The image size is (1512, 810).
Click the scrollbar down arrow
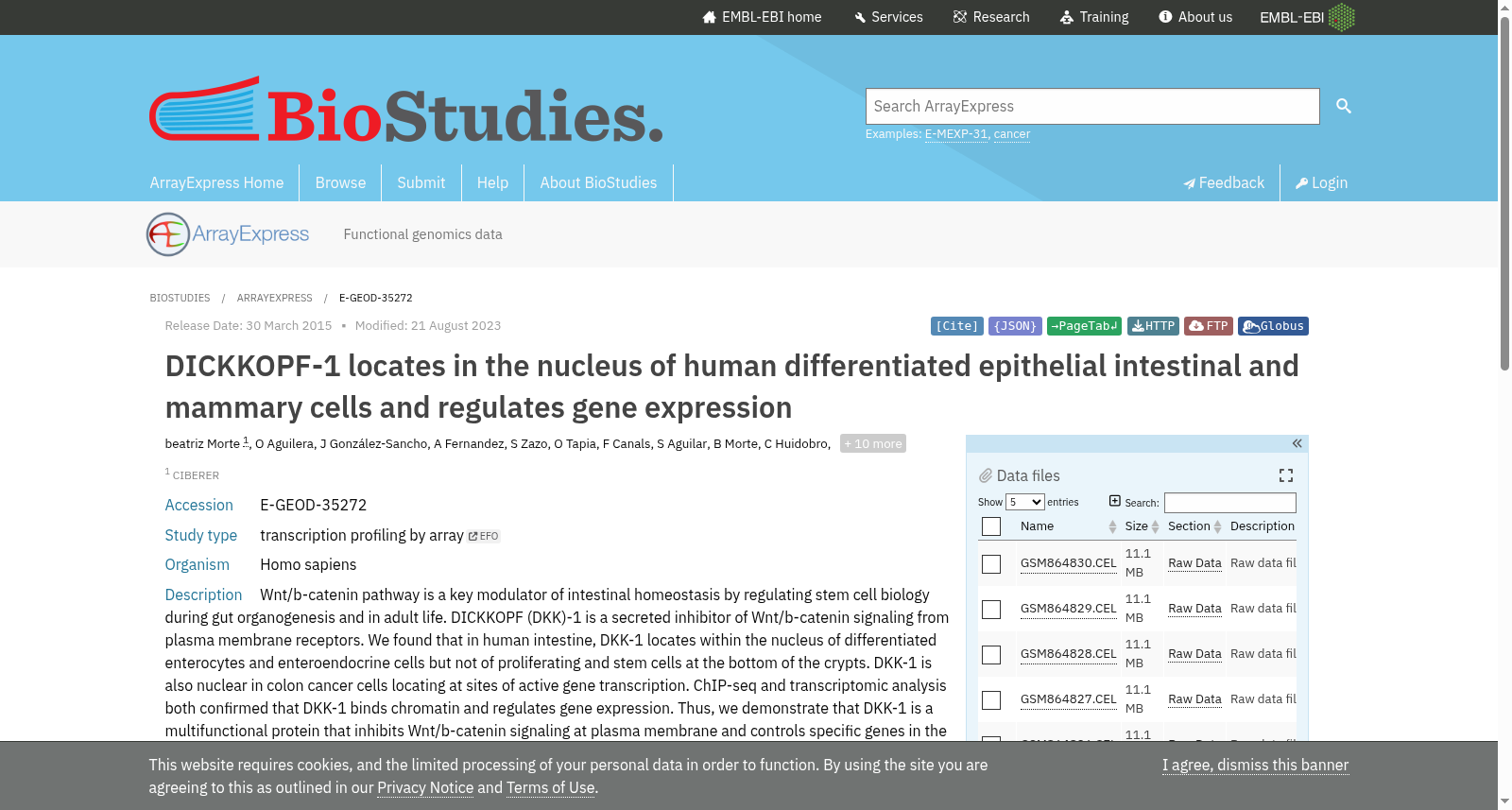click(1504, 802)
